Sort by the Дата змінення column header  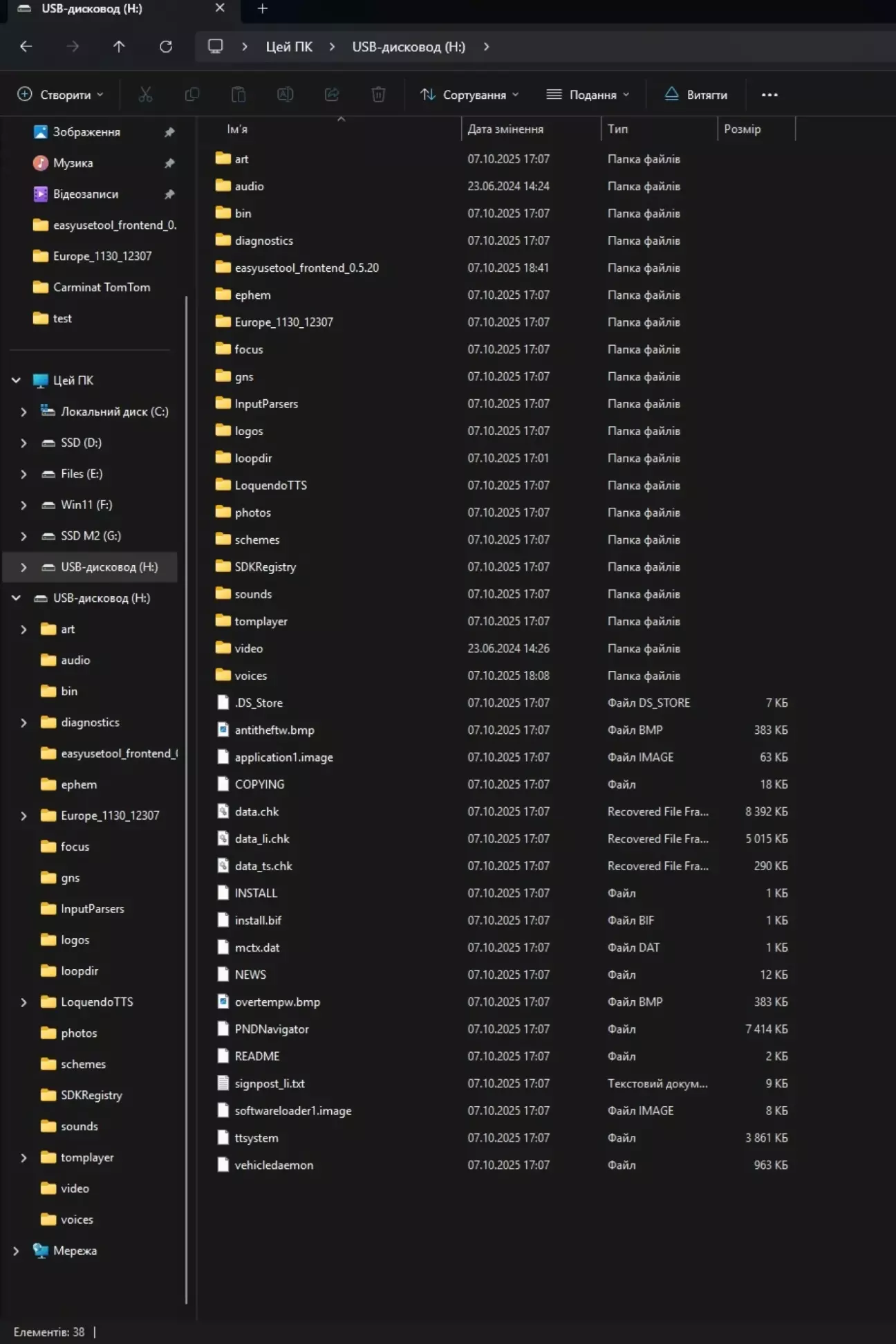click(x=505, y=129)
